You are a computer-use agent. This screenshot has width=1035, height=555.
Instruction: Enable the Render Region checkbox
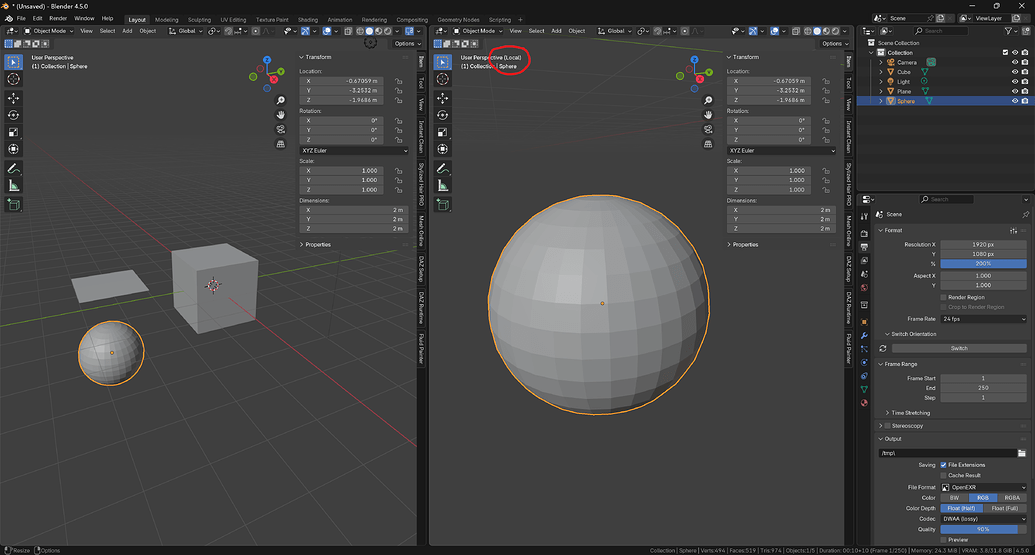pos(943,298)
